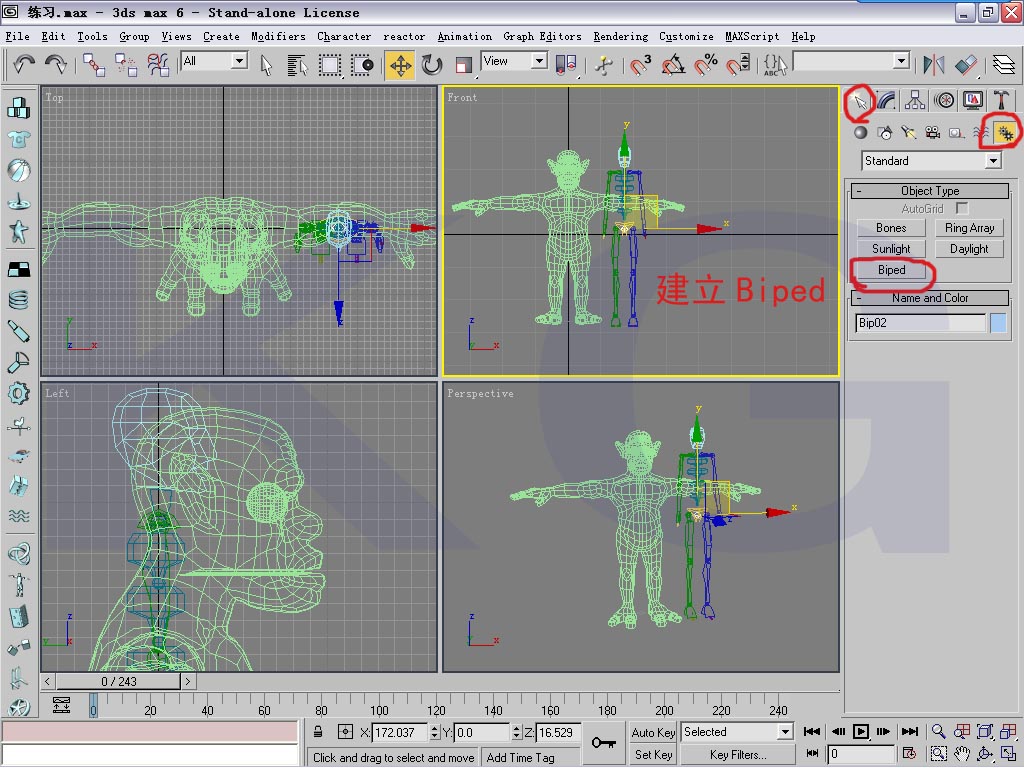Screen dimensions: 1024x768
Task: Open the Modify command panel tab
Action: point(886,100)
